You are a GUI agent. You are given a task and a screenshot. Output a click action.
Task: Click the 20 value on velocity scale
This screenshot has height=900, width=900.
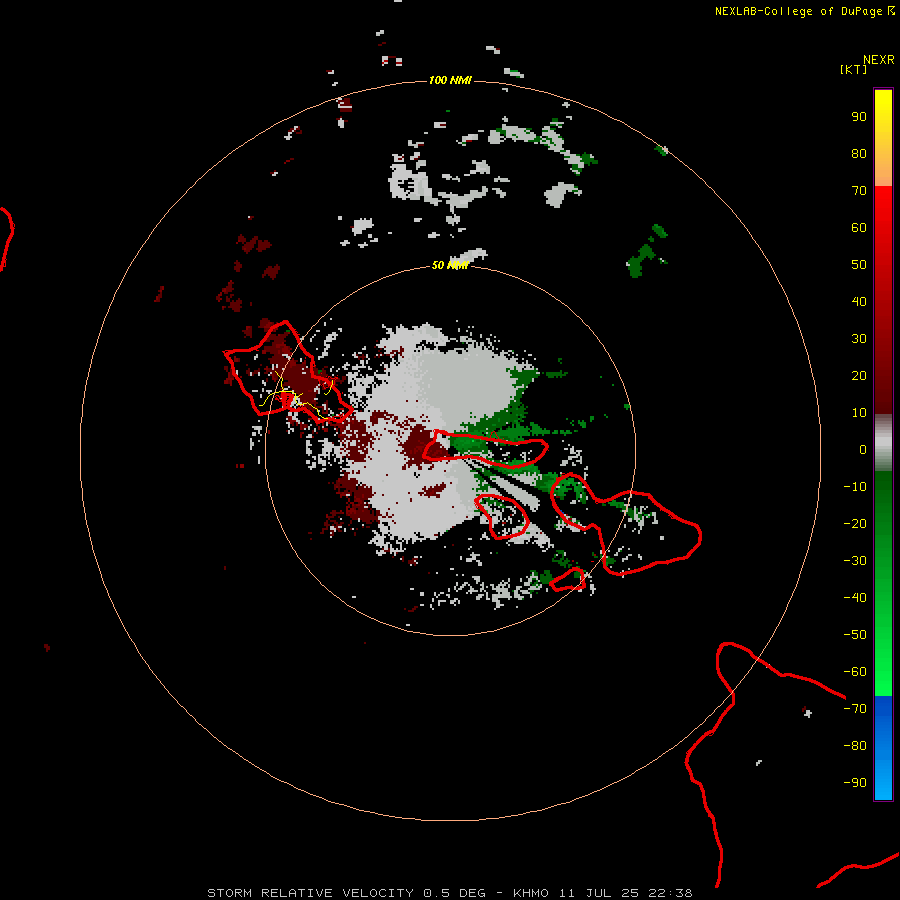(x=859, y=376)
